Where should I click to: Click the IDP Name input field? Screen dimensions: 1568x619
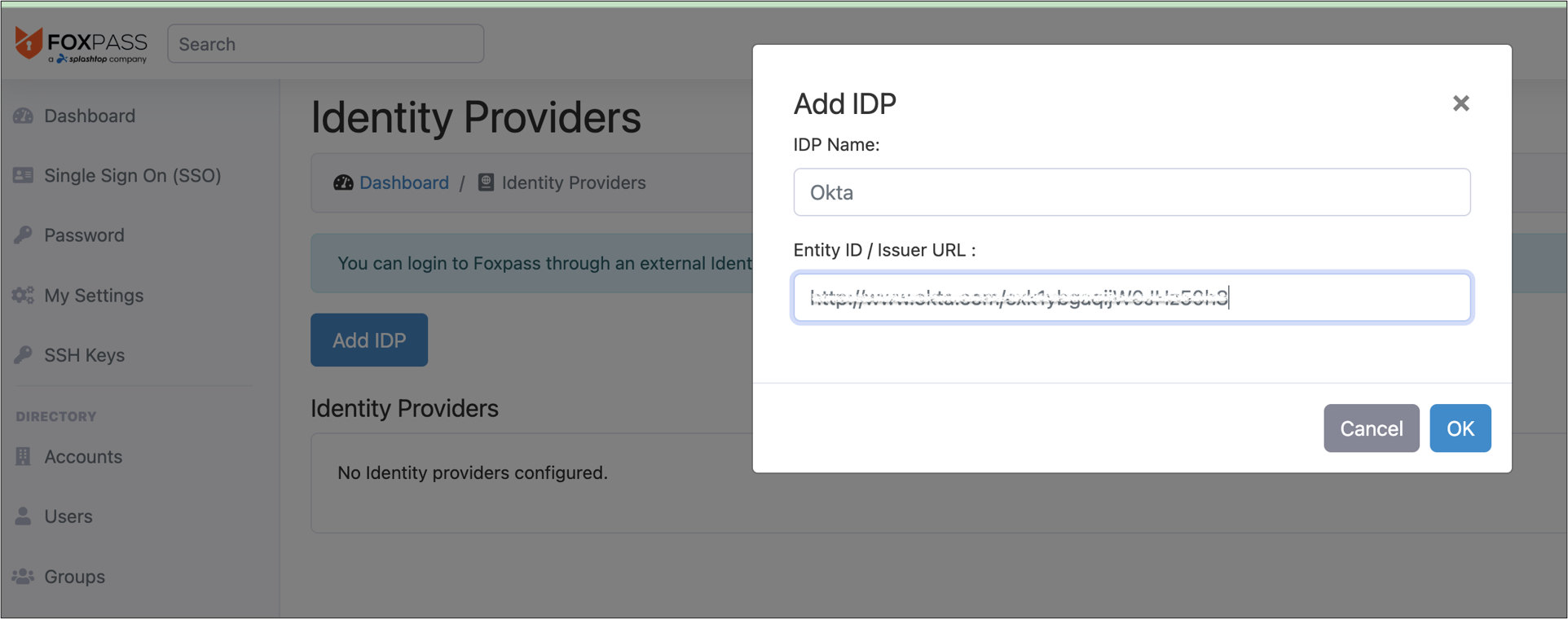click(1131, 192)
